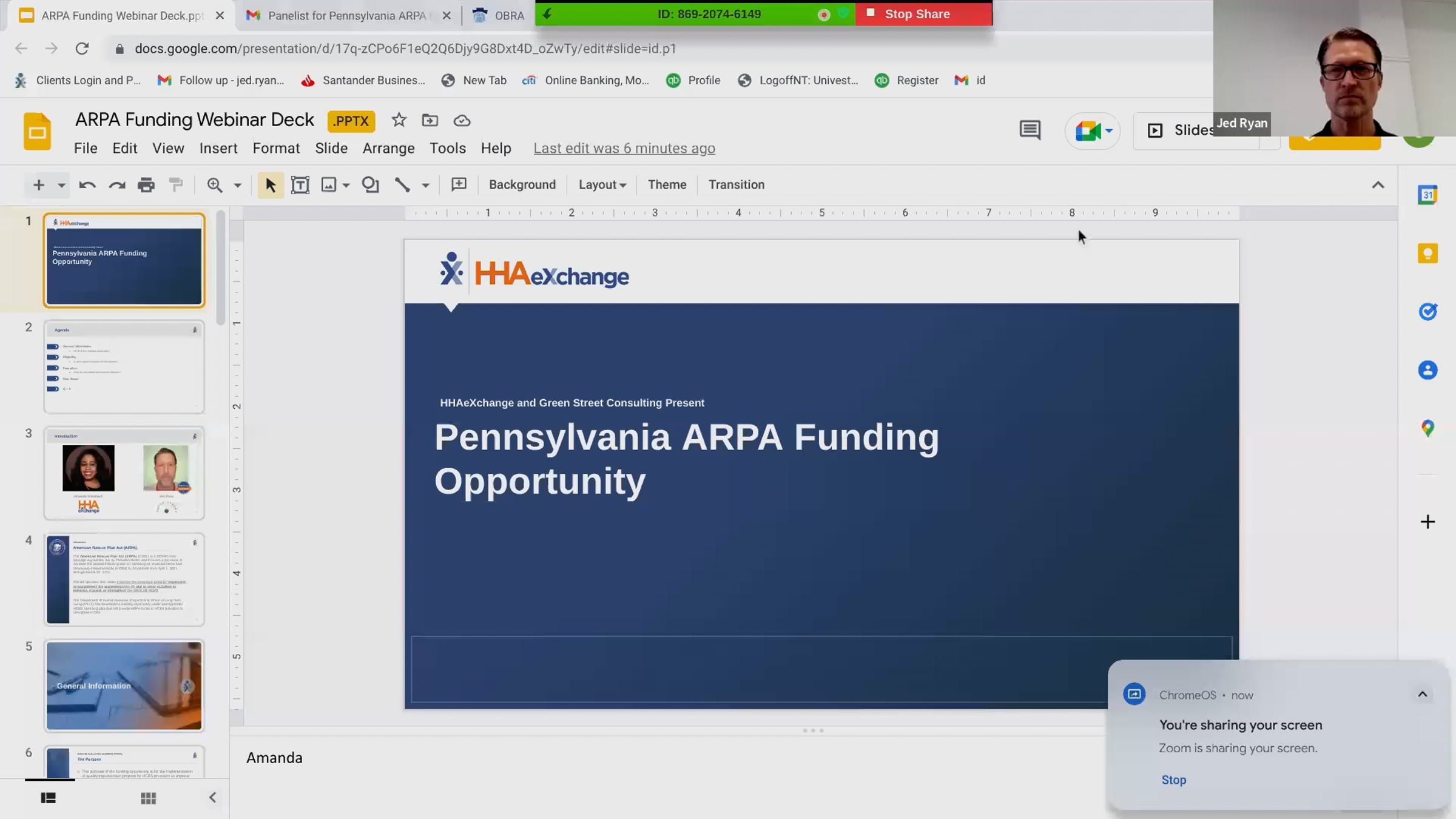The width and height of the screenshot is (1456, 819).
Task: Select the text box tool
Action: click(300, 185)
